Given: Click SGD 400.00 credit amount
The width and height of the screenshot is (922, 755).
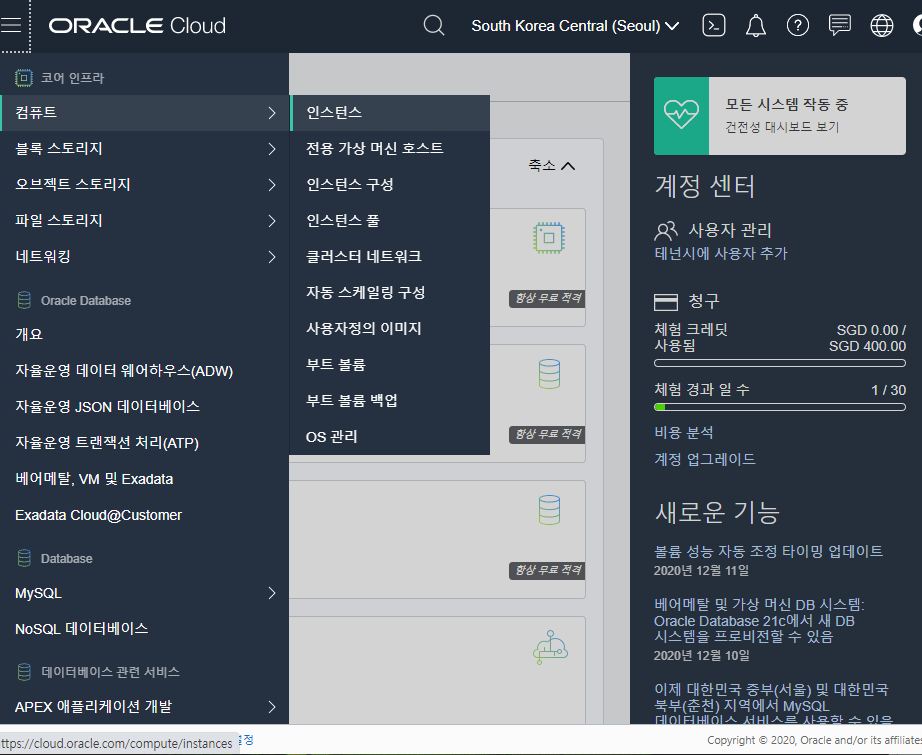Looking at the screenshot, I should pyautogui.click(x=867, y=346).
